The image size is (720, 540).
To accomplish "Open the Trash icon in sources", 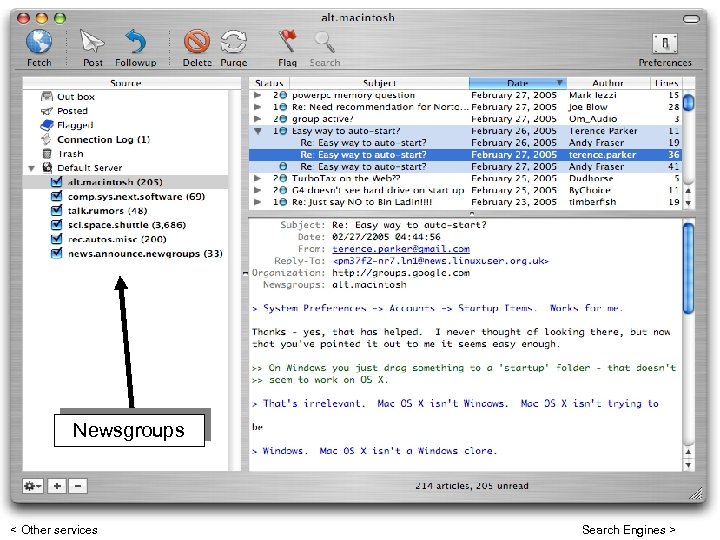I will 47,153.
